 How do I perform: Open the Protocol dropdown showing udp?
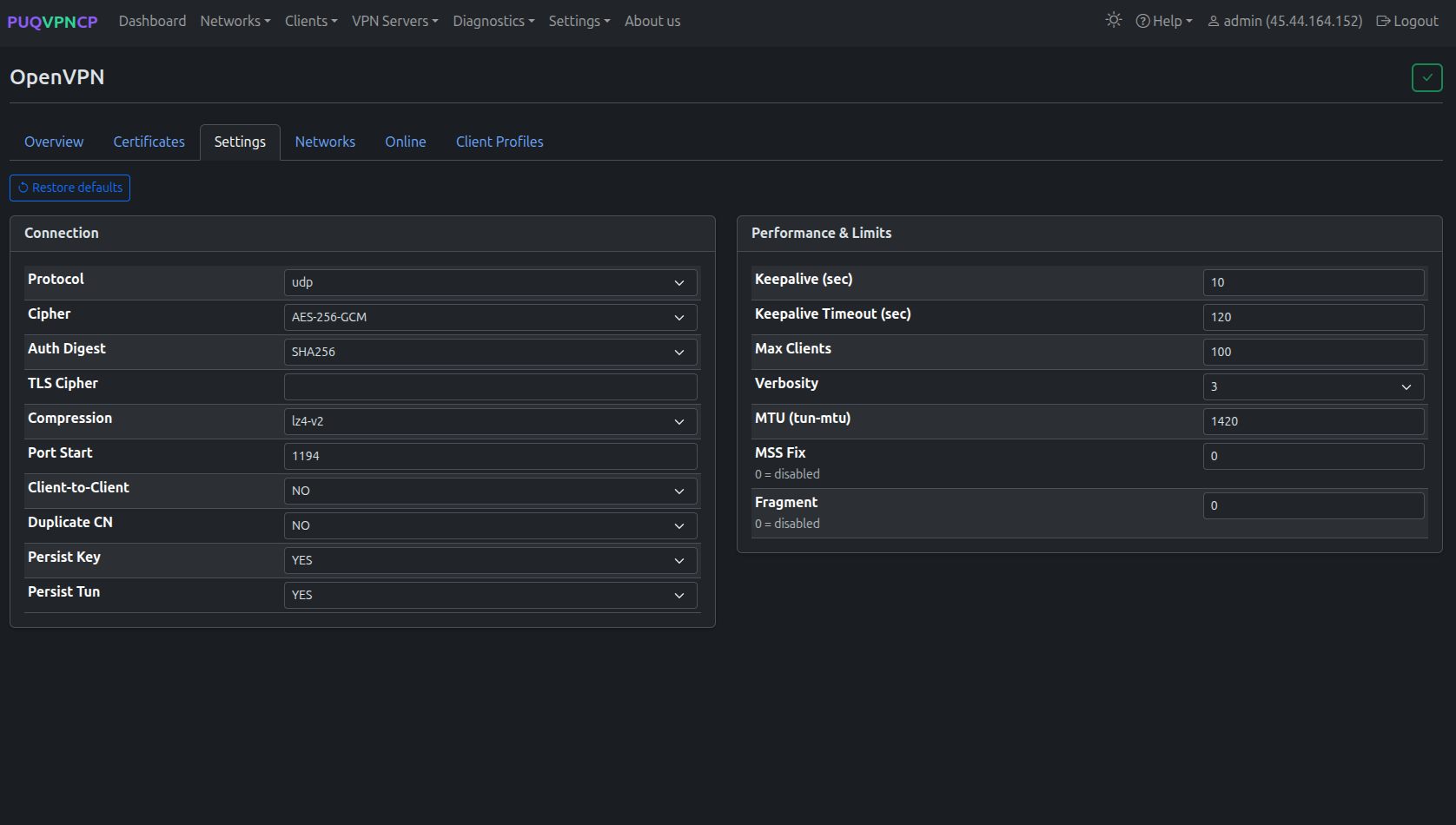[x=490, y=282]
